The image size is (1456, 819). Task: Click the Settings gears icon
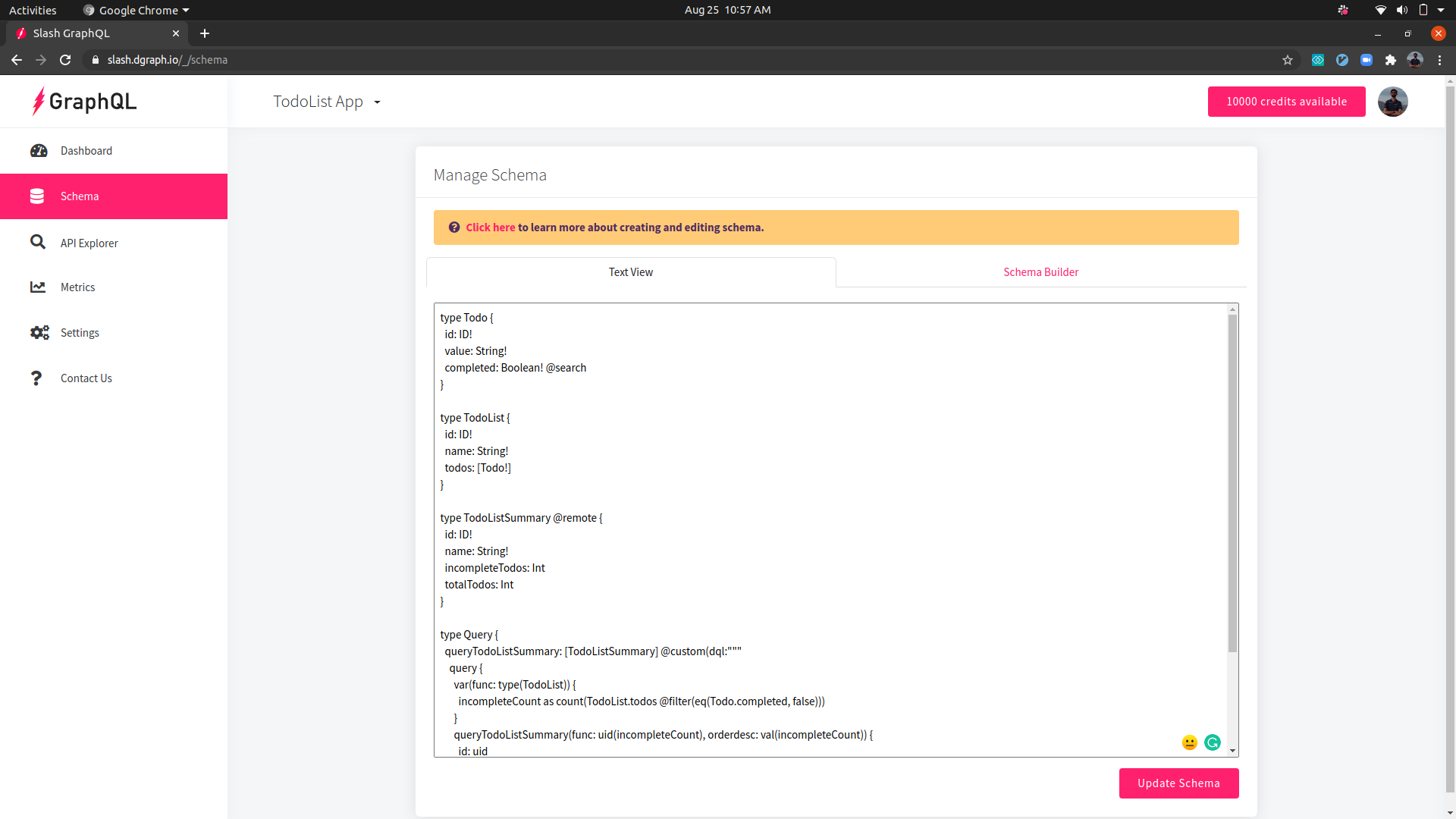coord(39,333)
